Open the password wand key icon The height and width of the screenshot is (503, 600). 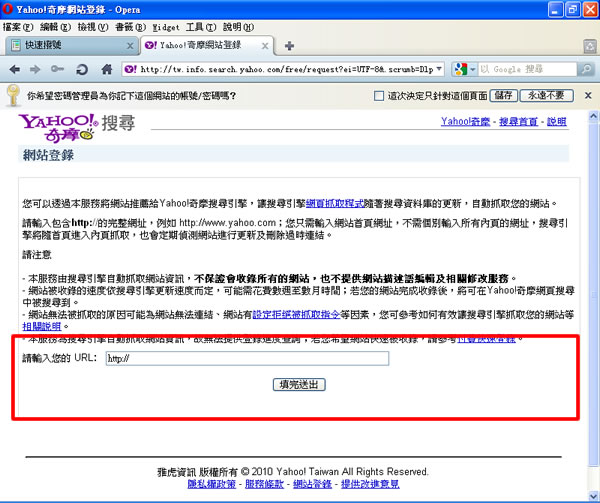click(x=57, y=69)
